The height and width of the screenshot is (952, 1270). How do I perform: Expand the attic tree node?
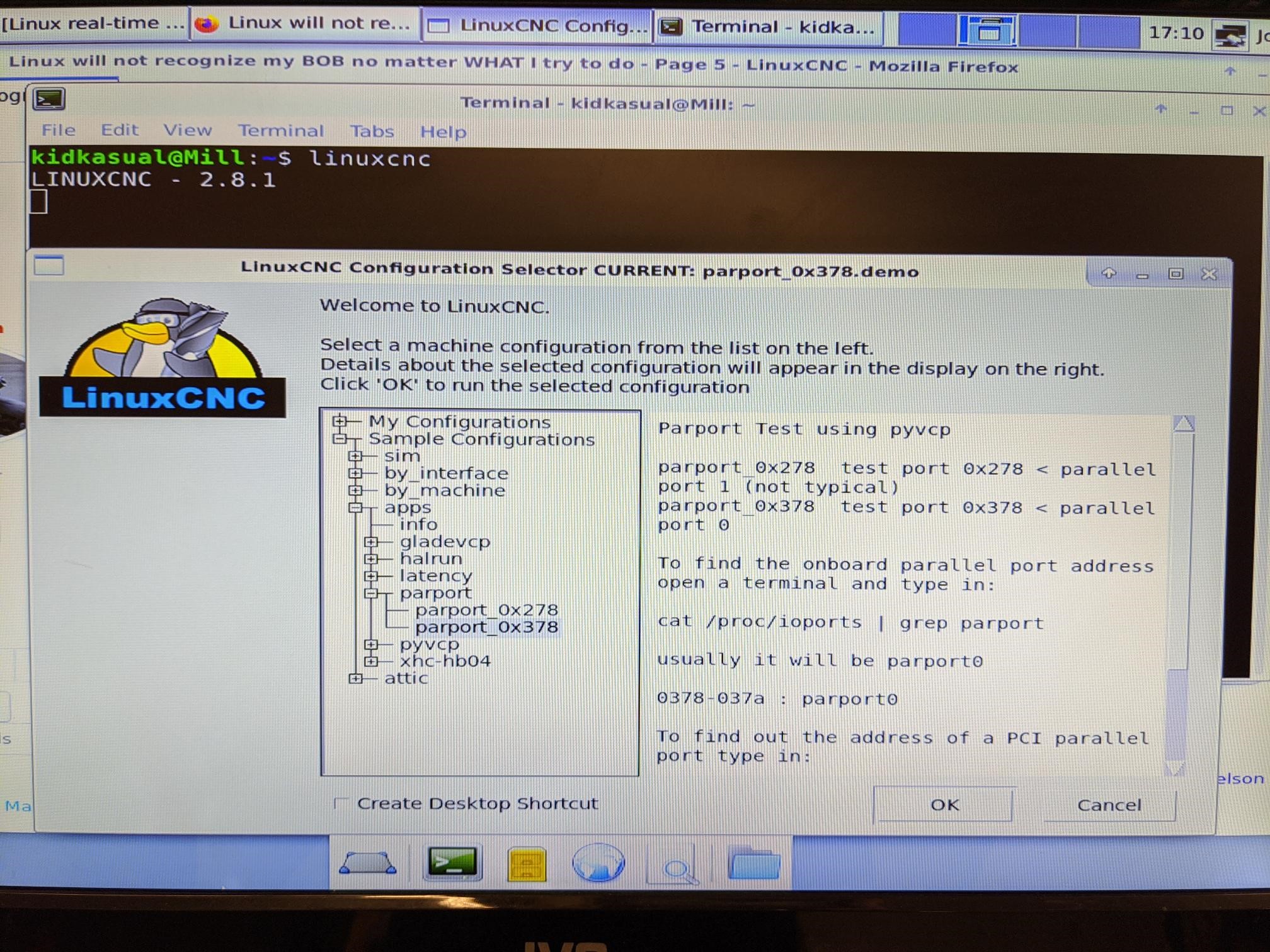pyautogui.click(x=355, y=677)
